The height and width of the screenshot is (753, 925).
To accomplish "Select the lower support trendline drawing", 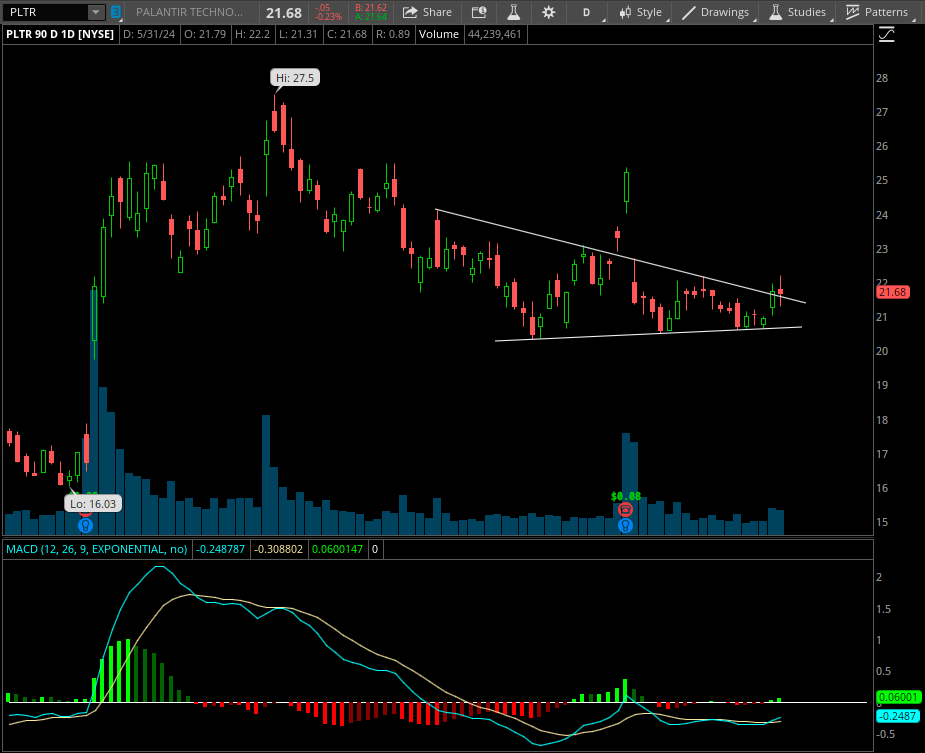I will tap(649, 334).
